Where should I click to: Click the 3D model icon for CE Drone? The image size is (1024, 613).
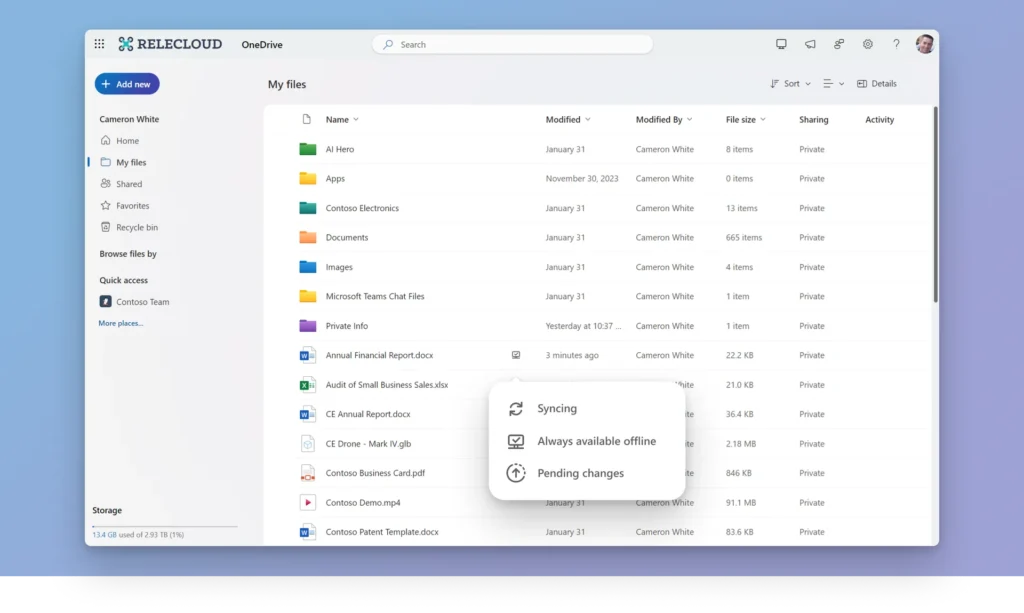point(308,443)
